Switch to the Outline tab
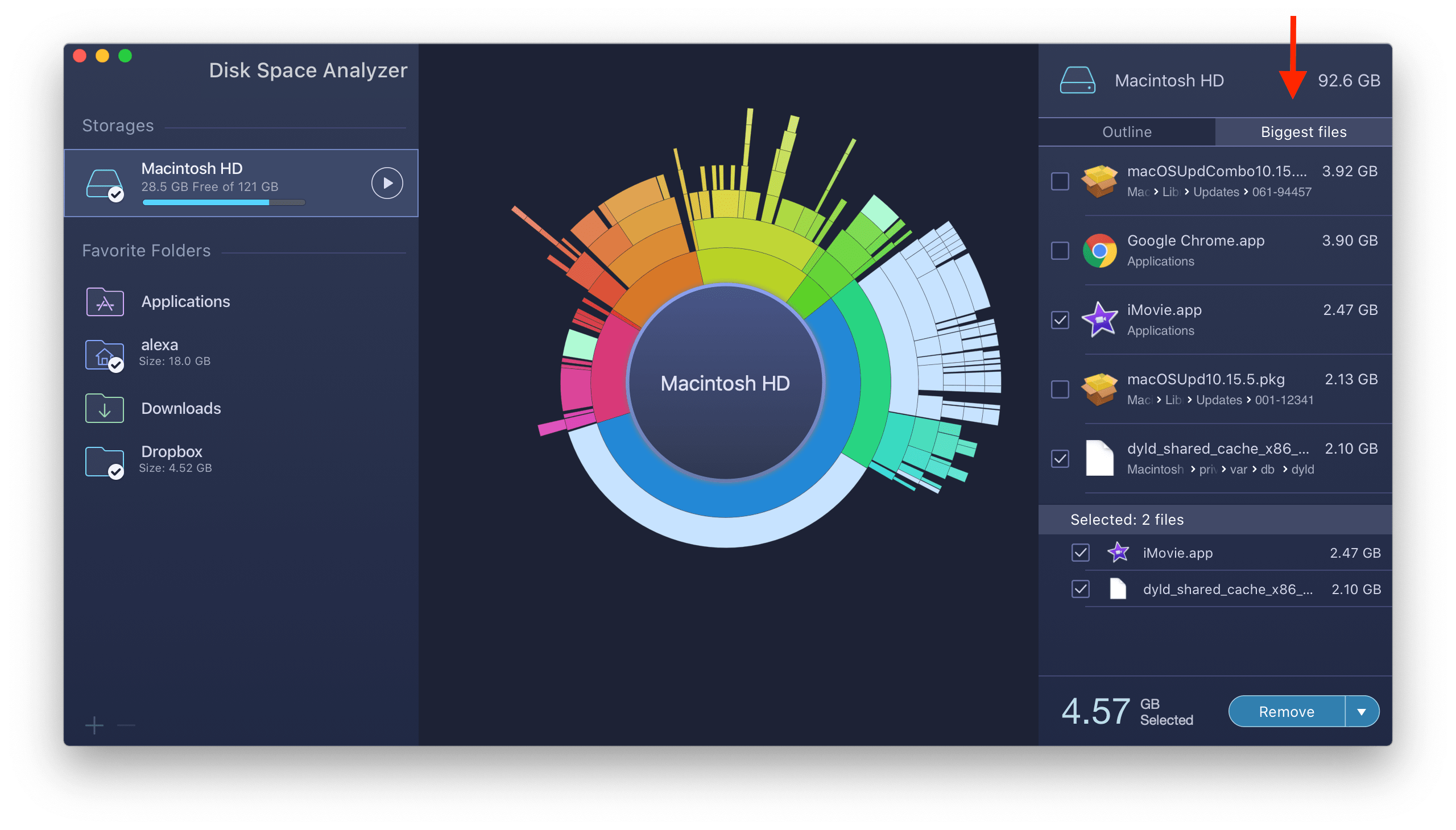Screen dimensions: 1456x830 click(x=1127, y=131)
